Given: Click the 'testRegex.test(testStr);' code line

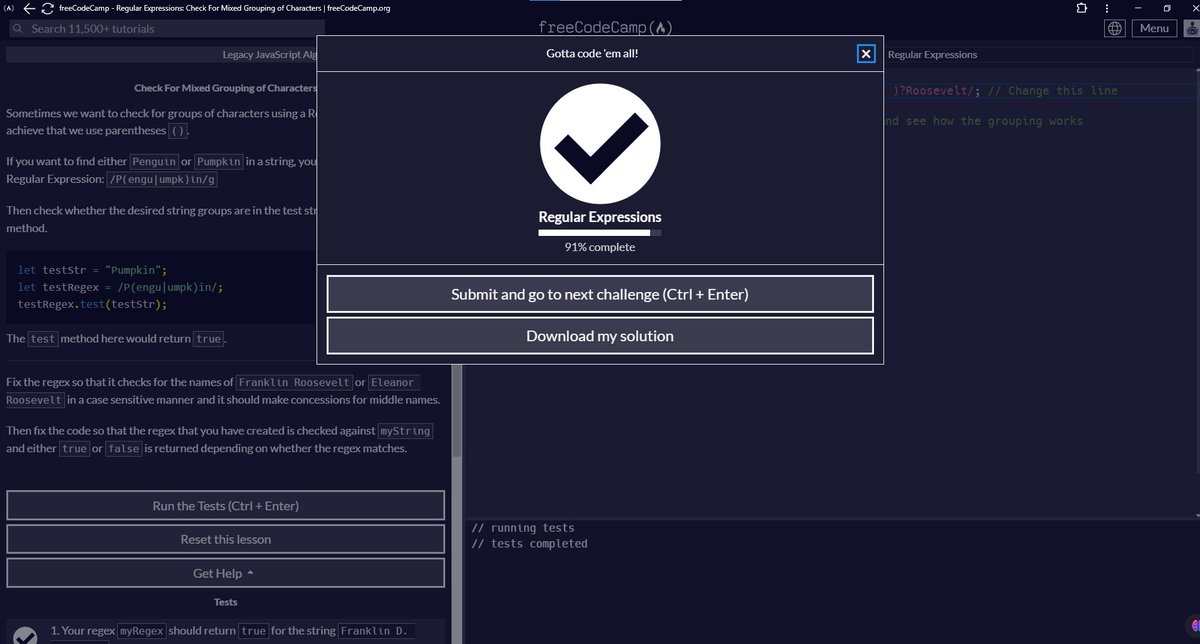Looking at the screenshot, I should (92, 303).
